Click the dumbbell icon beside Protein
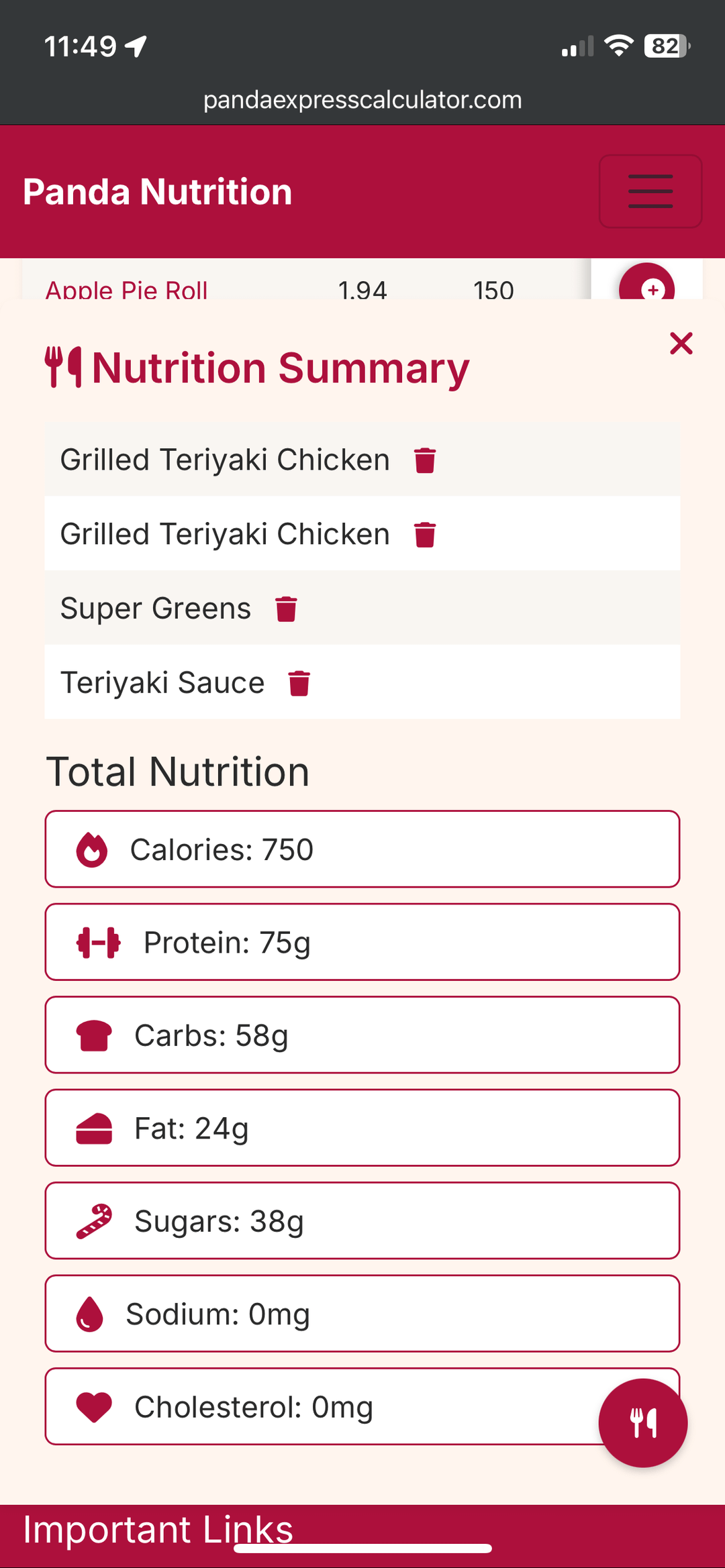725x1568 pixels. coord(99,943)
